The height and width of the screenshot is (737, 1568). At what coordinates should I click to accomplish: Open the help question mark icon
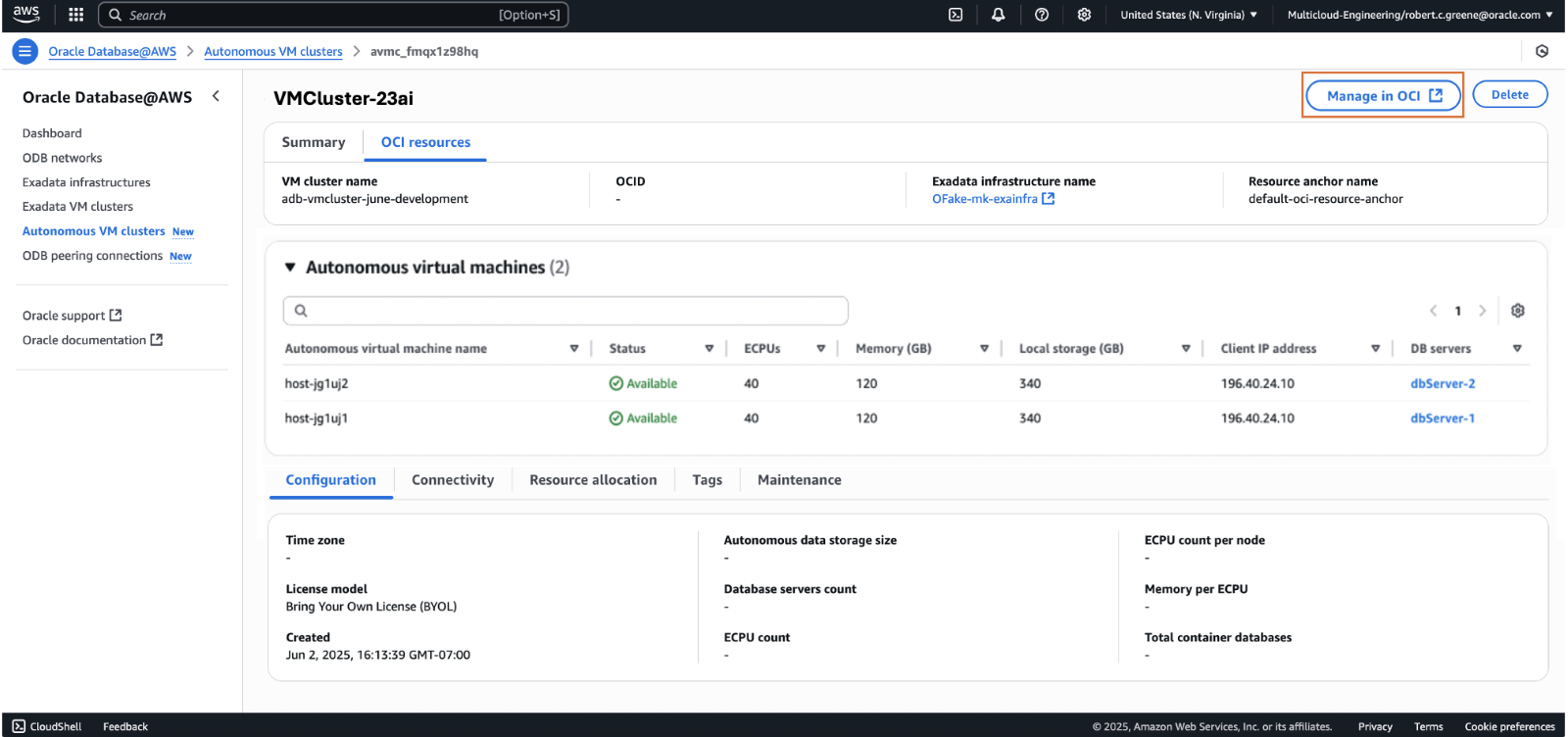pos(1042,15)
